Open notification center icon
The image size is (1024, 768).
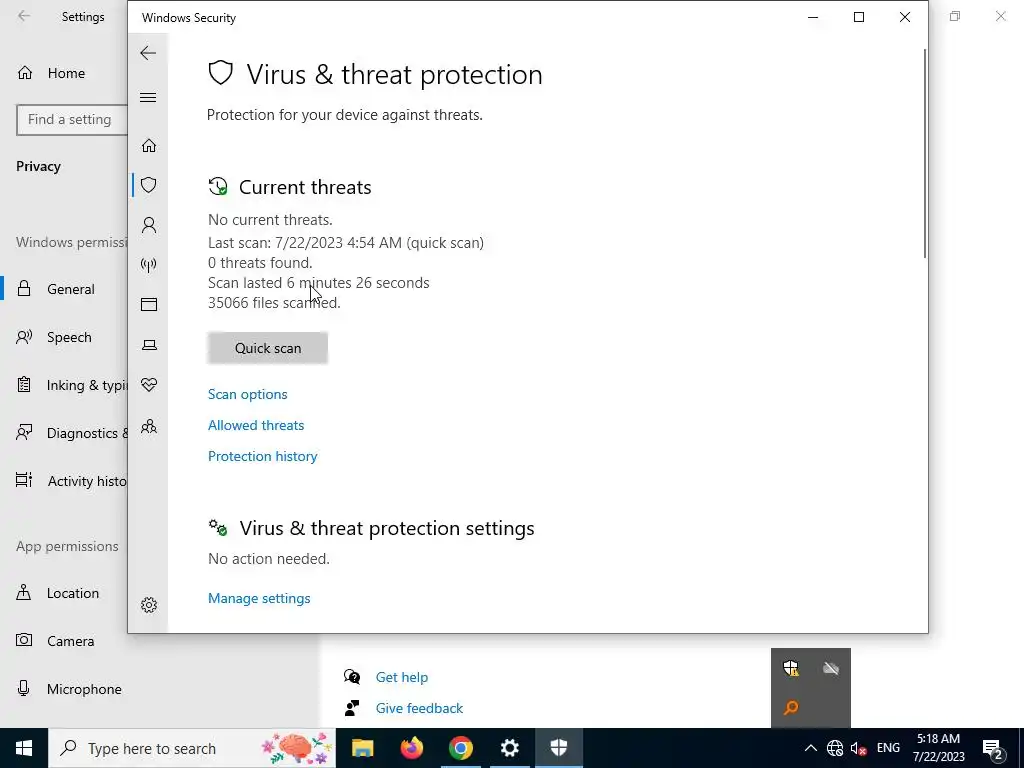click(993, 748)
